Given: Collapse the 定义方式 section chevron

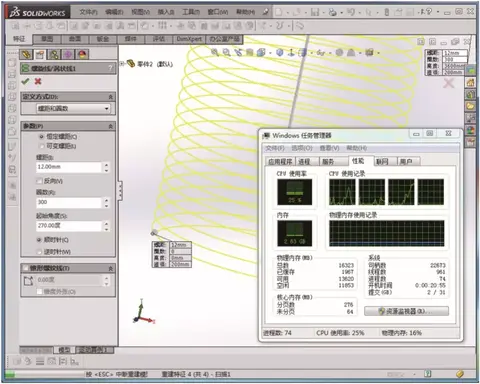Looking at the screenshot, I should click(x=111, y=97).
